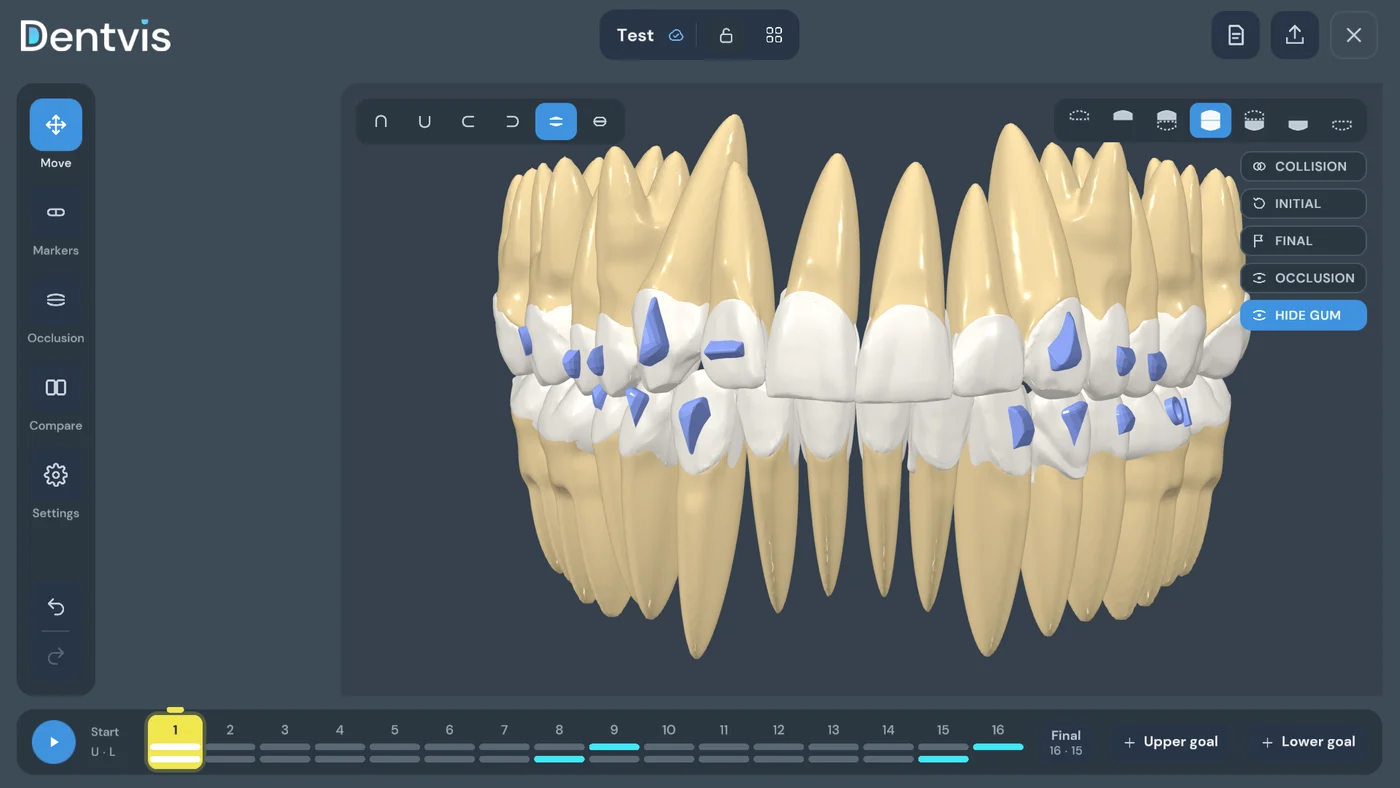The width and height of the screenshot is (1400, 788).
Task: Open the document report icon
Action: (x=1236, y=35)
